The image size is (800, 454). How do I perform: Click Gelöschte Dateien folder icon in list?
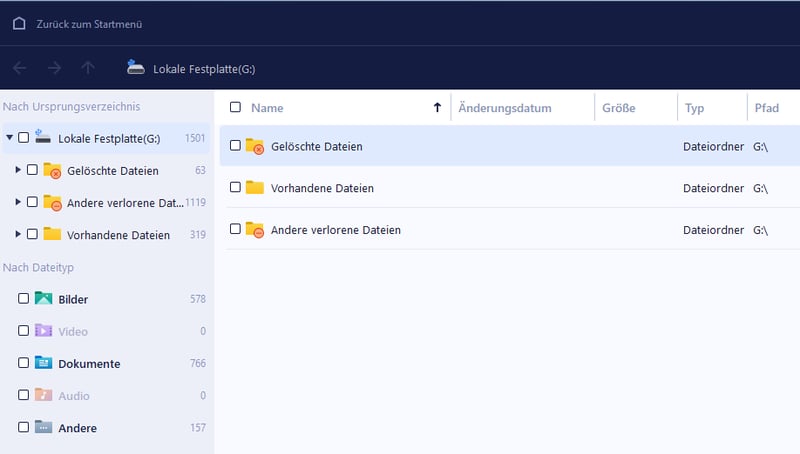coord(255,146)
